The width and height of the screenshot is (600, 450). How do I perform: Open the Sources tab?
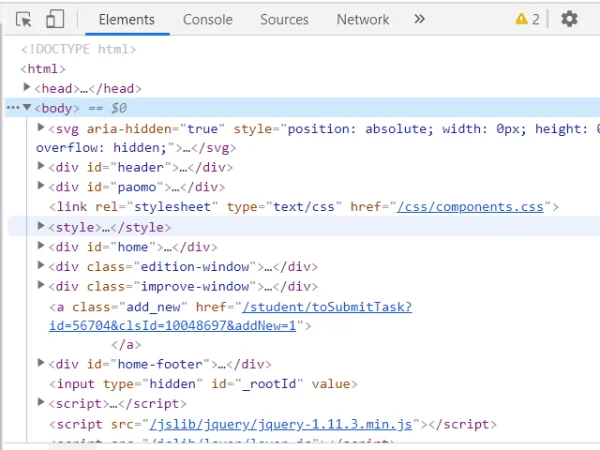point(284,19)
